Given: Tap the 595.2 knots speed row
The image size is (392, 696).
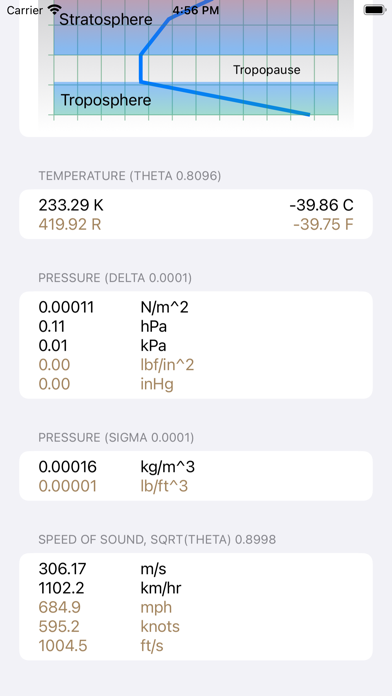Looking at the screenshot, I should point(196,627).
